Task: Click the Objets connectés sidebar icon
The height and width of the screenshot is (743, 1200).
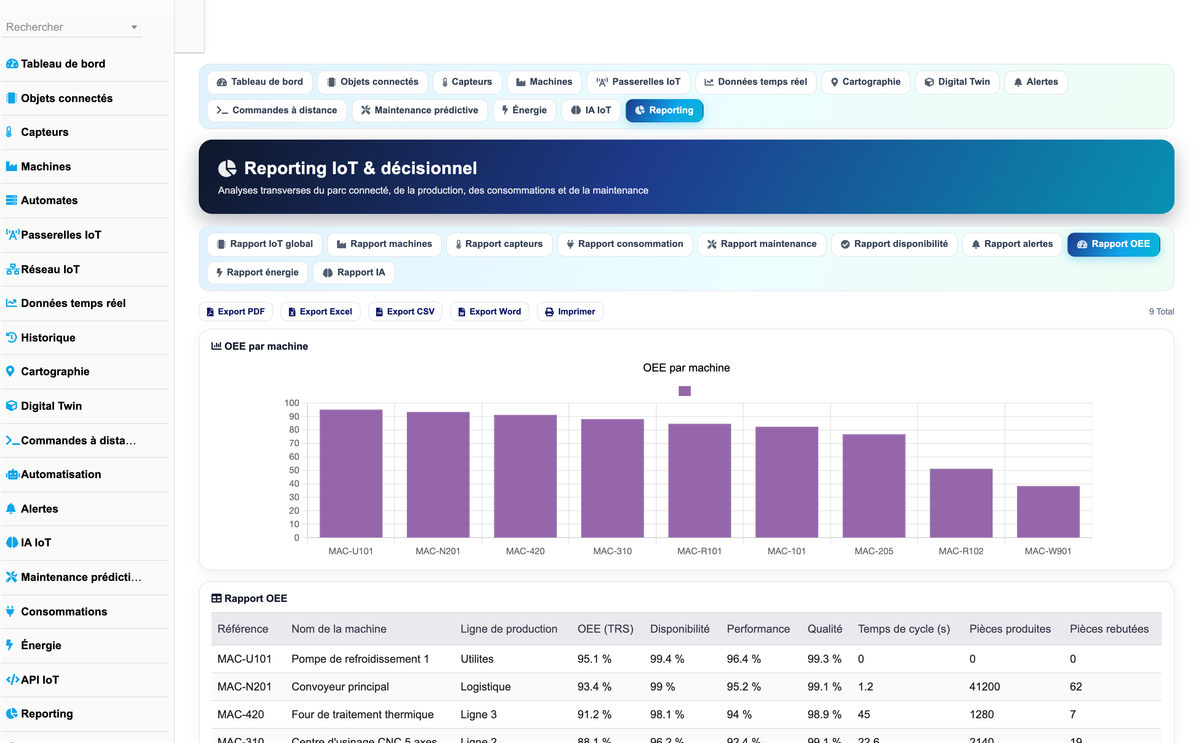Action: 12,98
